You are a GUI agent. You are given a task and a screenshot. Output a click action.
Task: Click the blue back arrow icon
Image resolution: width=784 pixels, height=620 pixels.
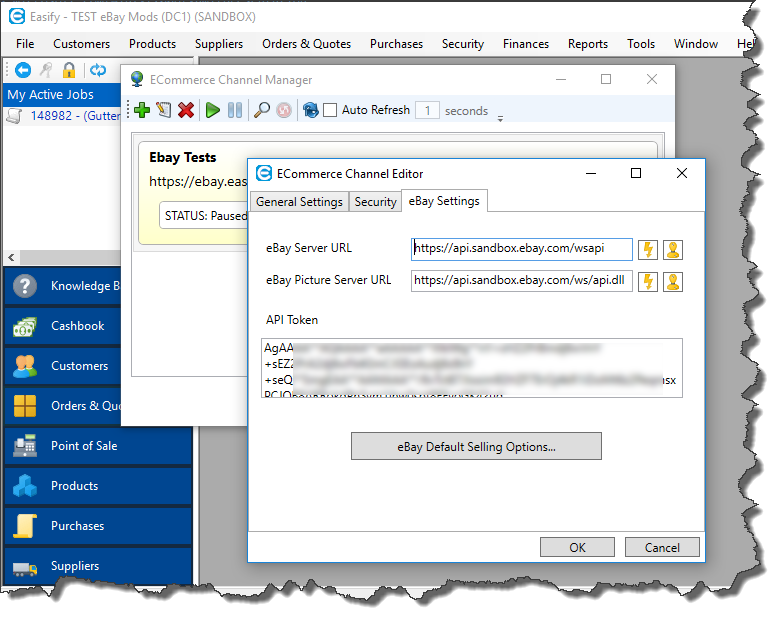(23, 70)
